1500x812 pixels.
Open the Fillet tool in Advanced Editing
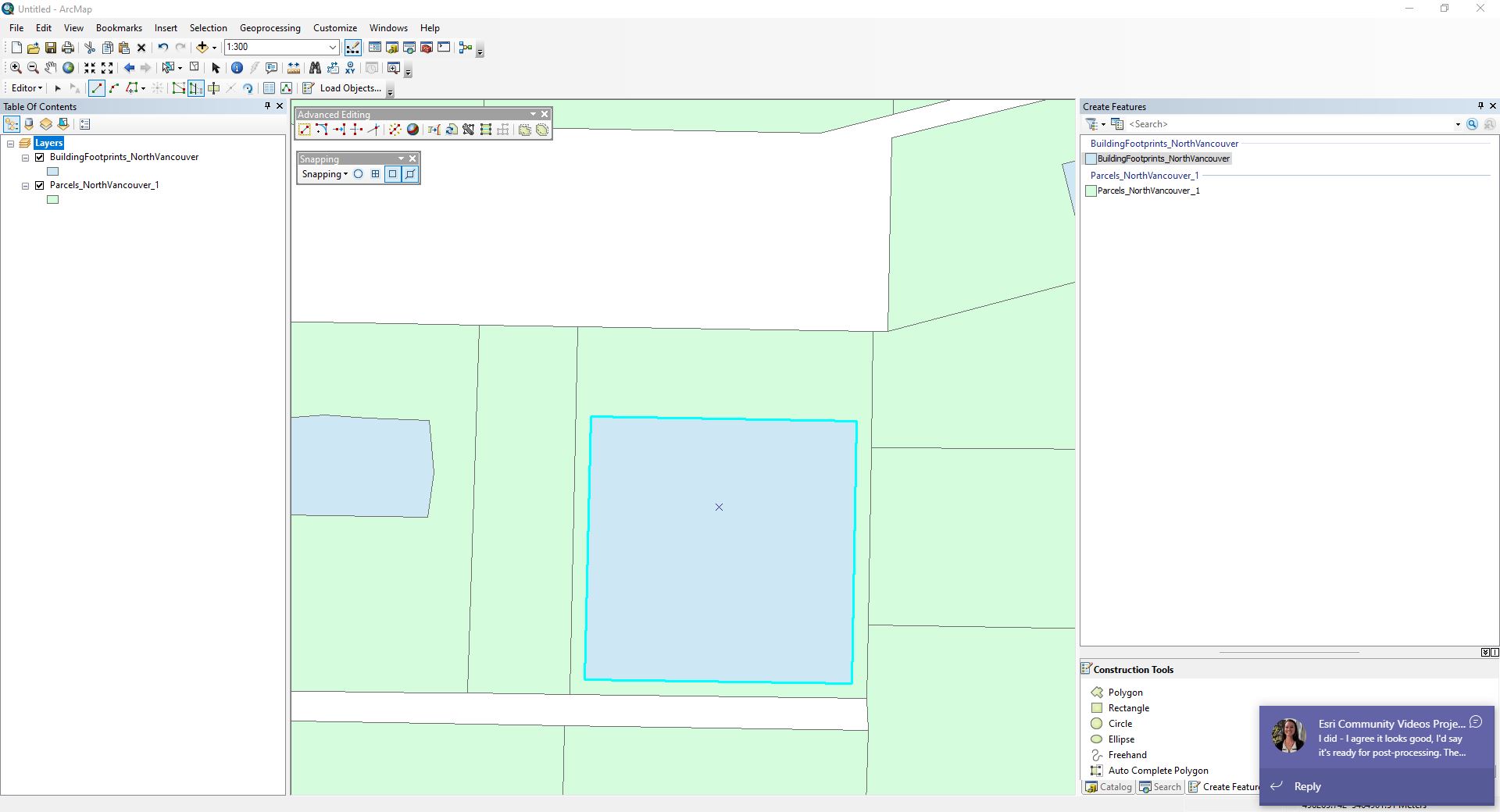(322, 130)
